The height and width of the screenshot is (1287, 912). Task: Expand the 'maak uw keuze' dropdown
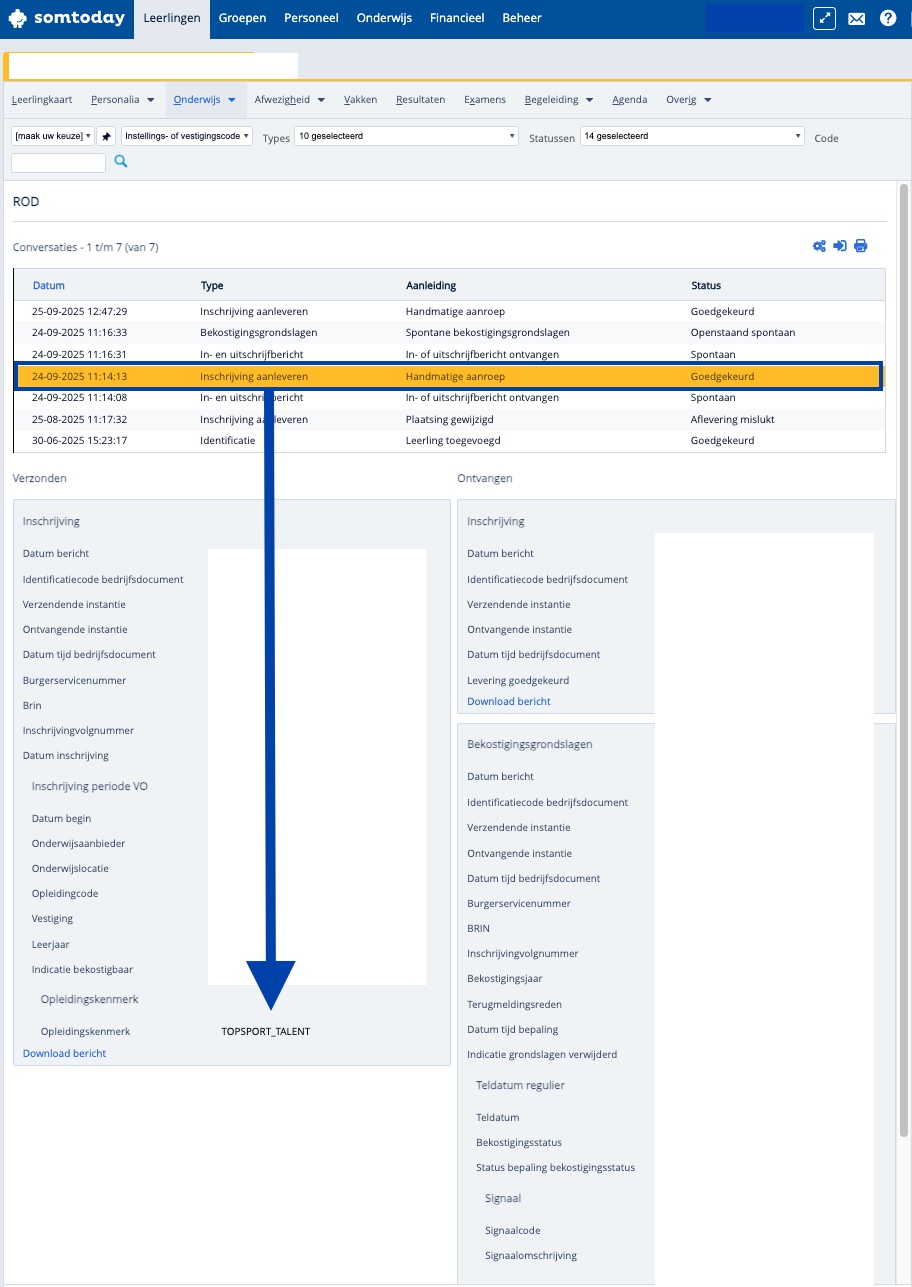(53, 136)
